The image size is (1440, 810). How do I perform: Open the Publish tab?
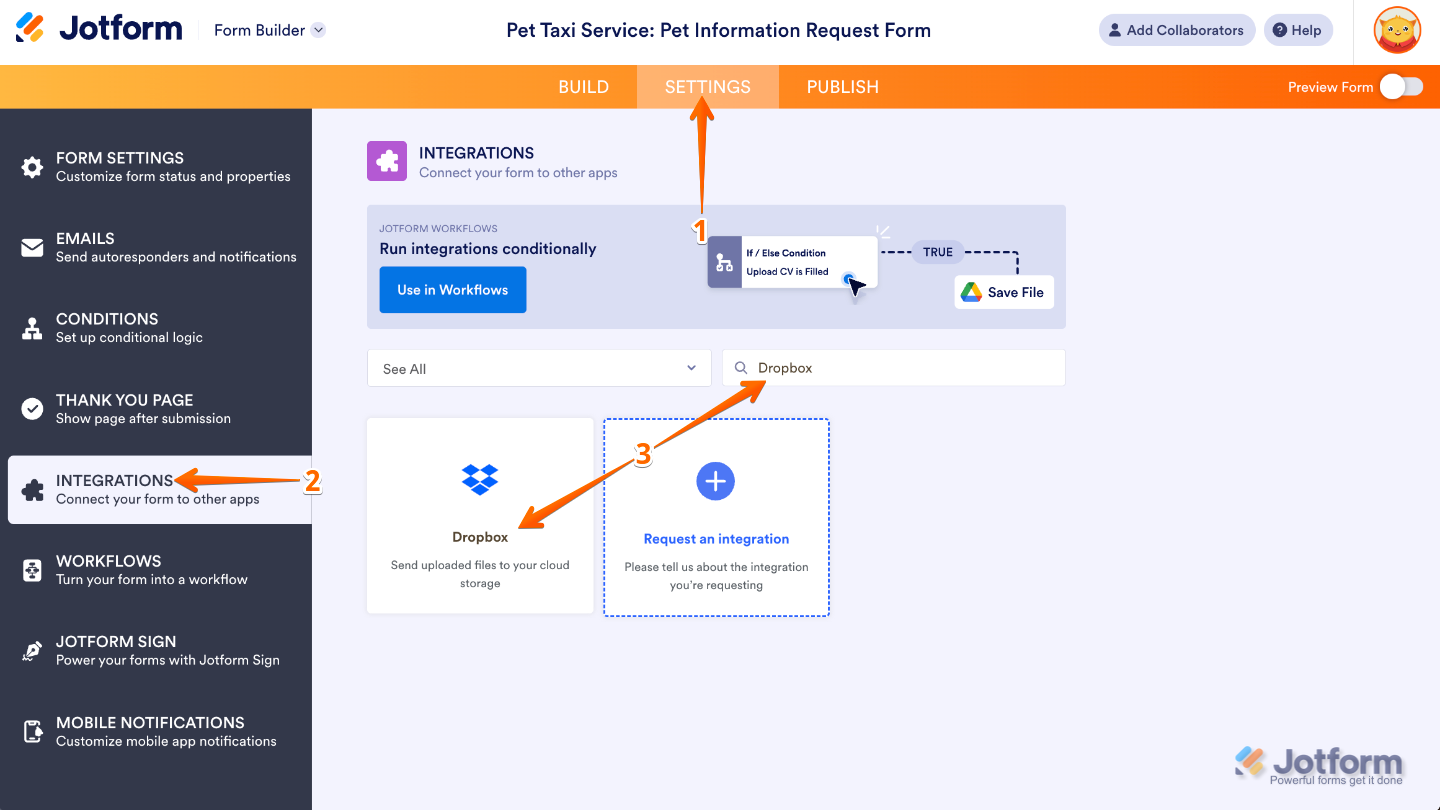(842, 87)
